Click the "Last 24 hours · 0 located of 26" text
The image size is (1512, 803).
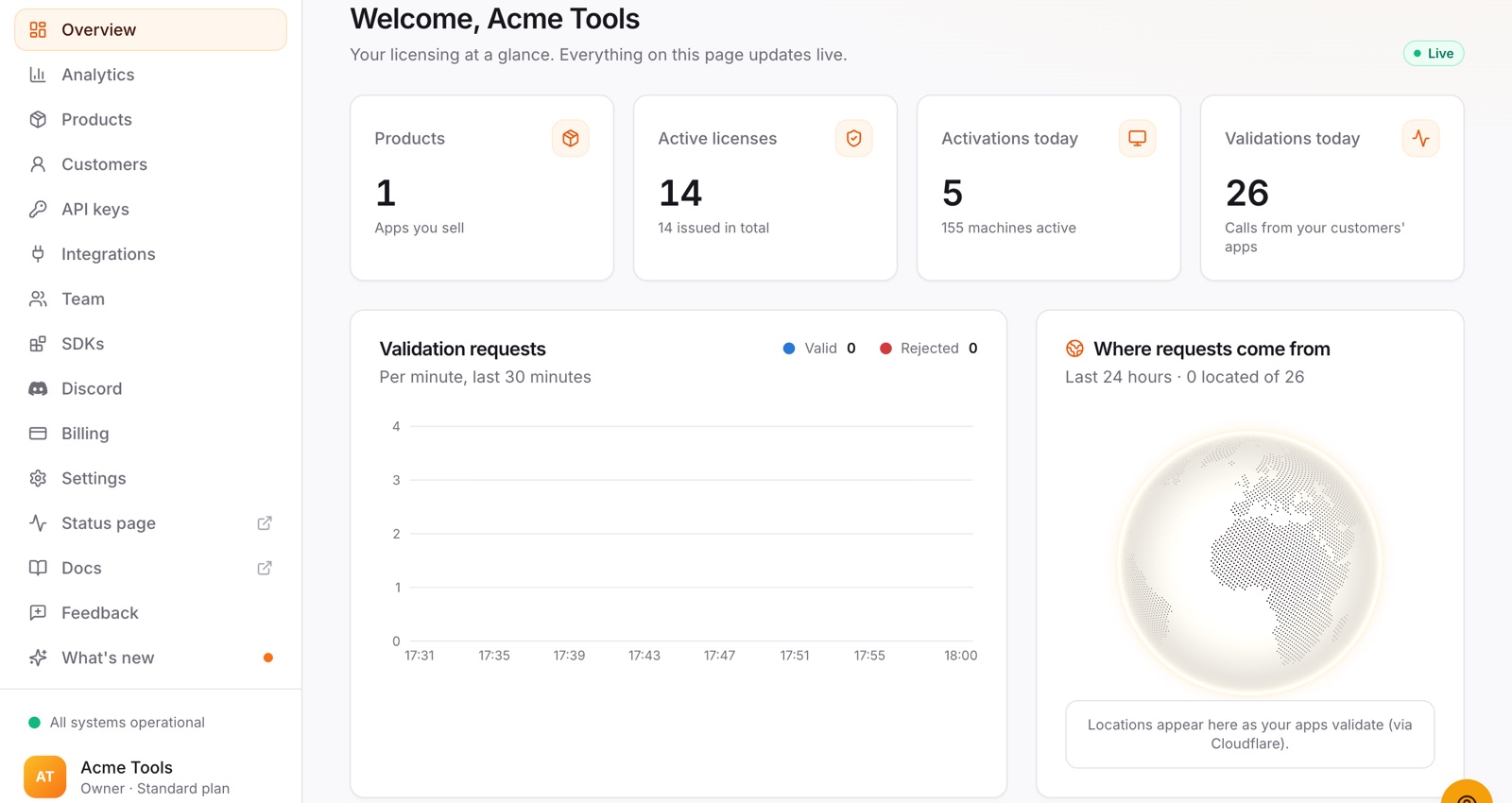tap(1184, 377)
